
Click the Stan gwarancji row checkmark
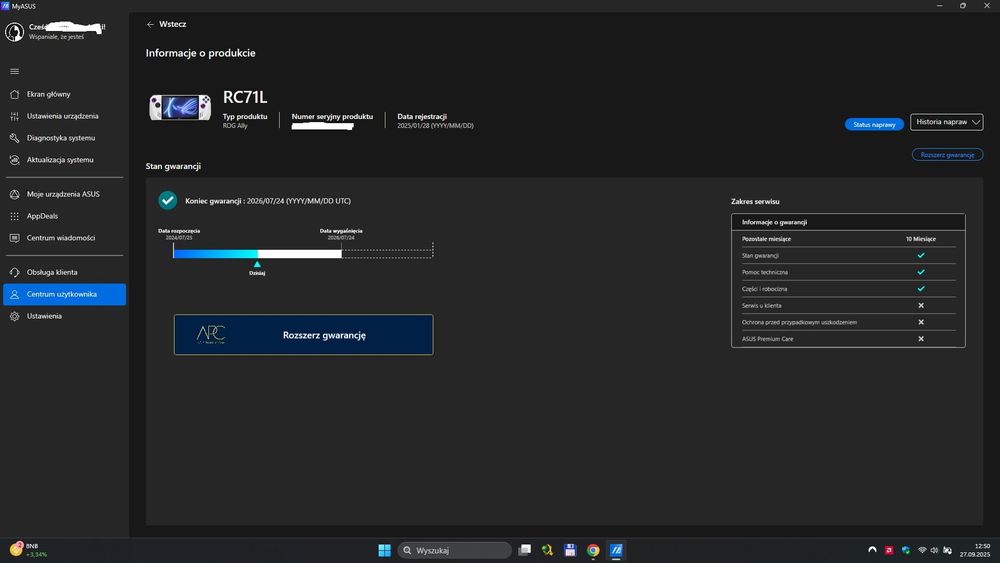[x=920, y=256]
